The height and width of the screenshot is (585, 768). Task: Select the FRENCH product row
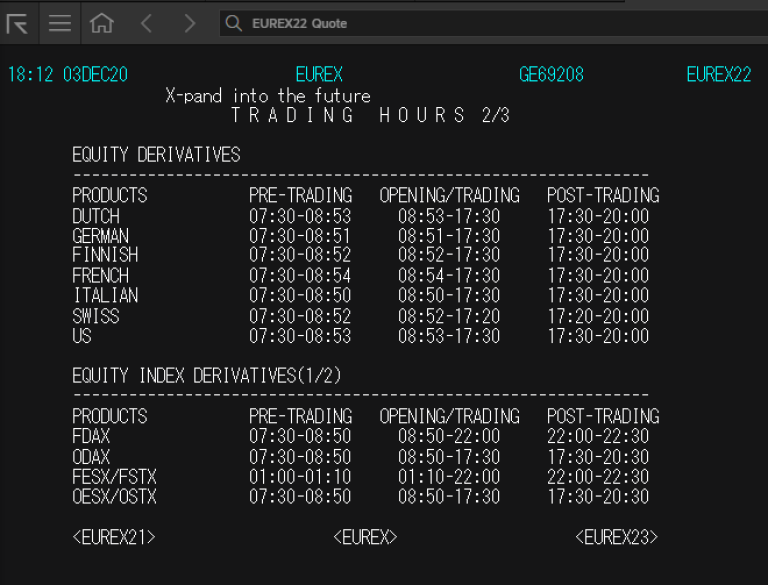pyautogui.click(x=360, y=276)
